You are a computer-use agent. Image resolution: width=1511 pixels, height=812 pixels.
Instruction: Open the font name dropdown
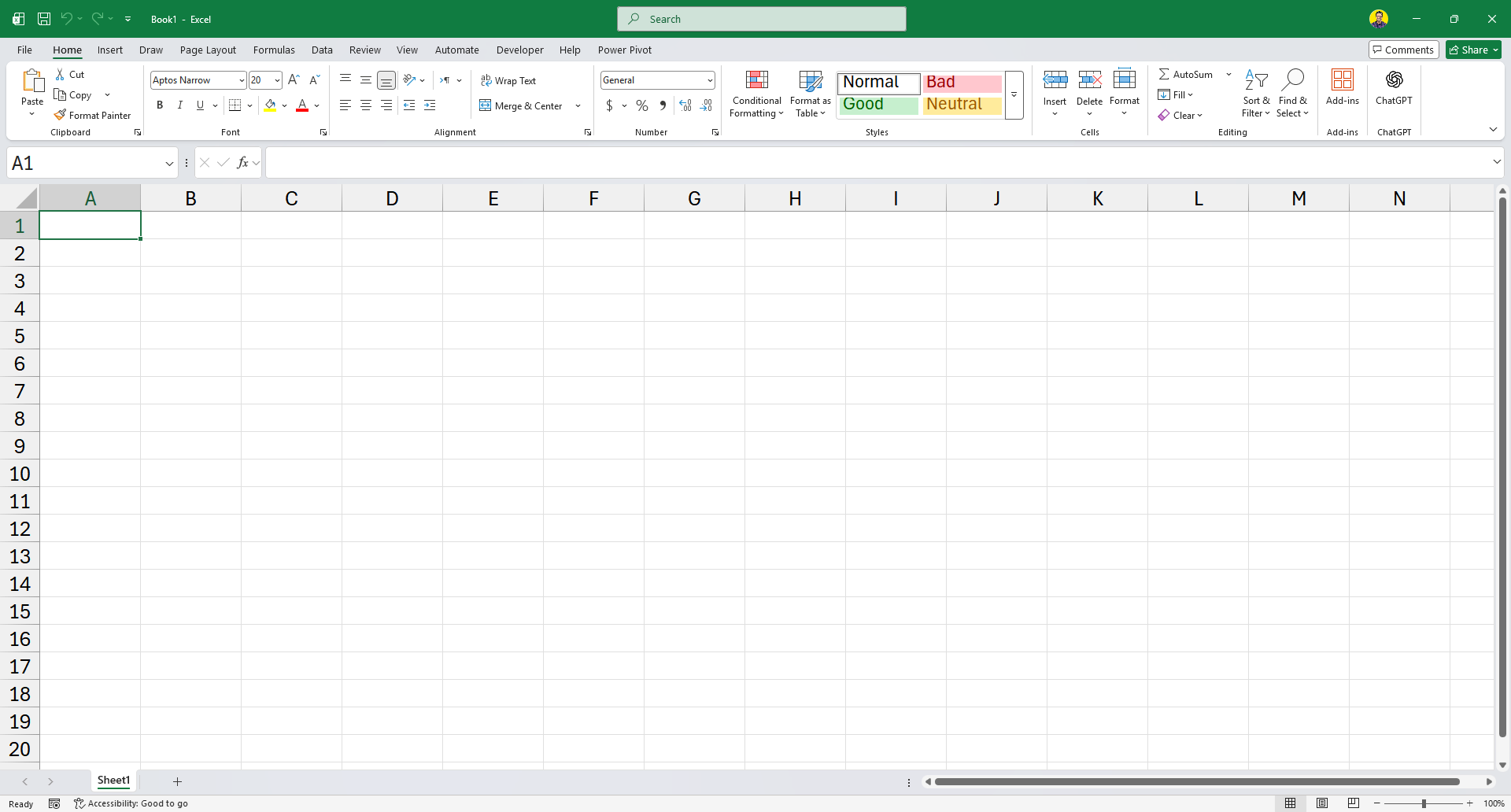coord(242,80)
